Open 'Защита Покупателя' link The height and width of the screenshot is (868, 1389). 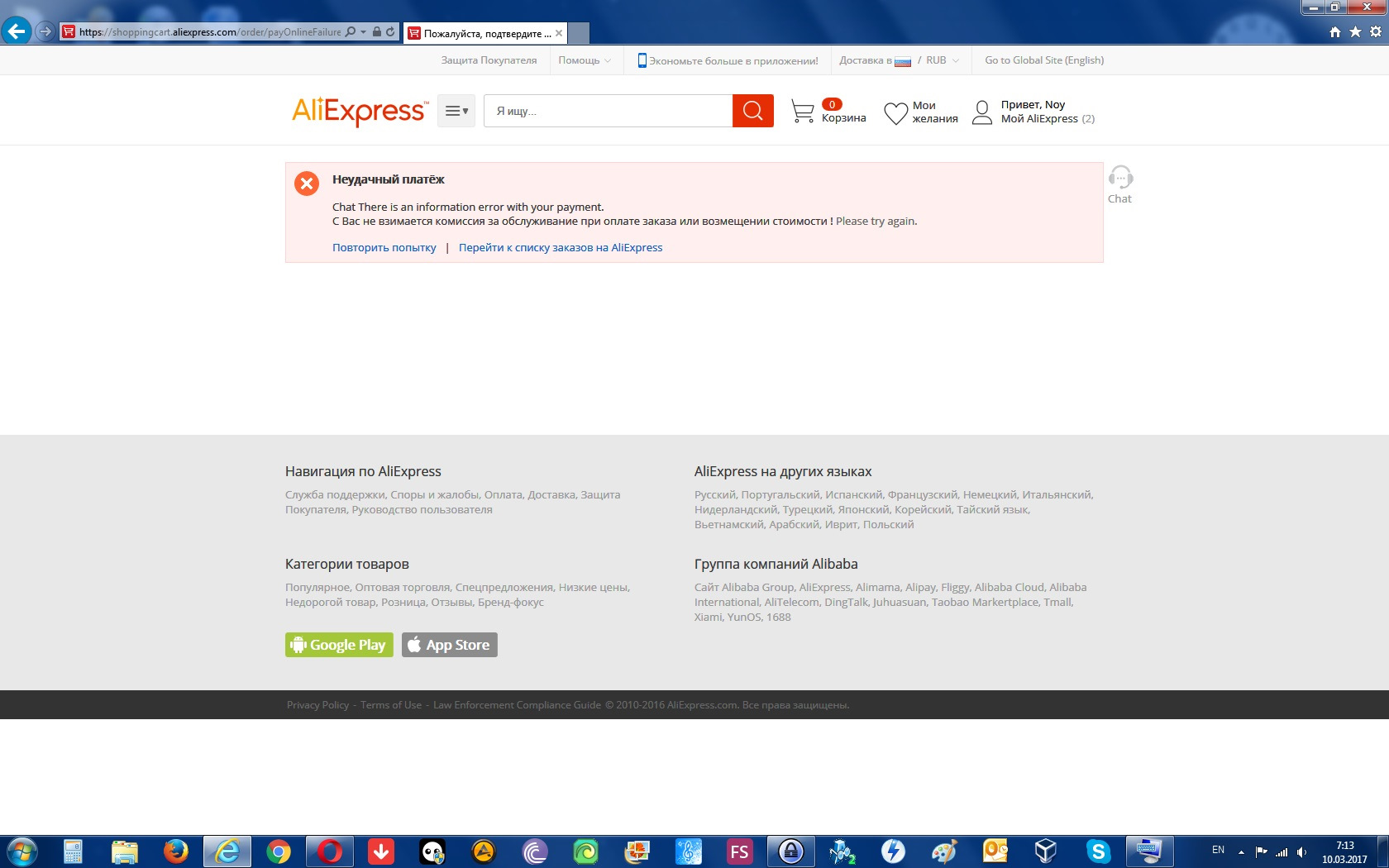pyautogui.click(x=489, y=60)
